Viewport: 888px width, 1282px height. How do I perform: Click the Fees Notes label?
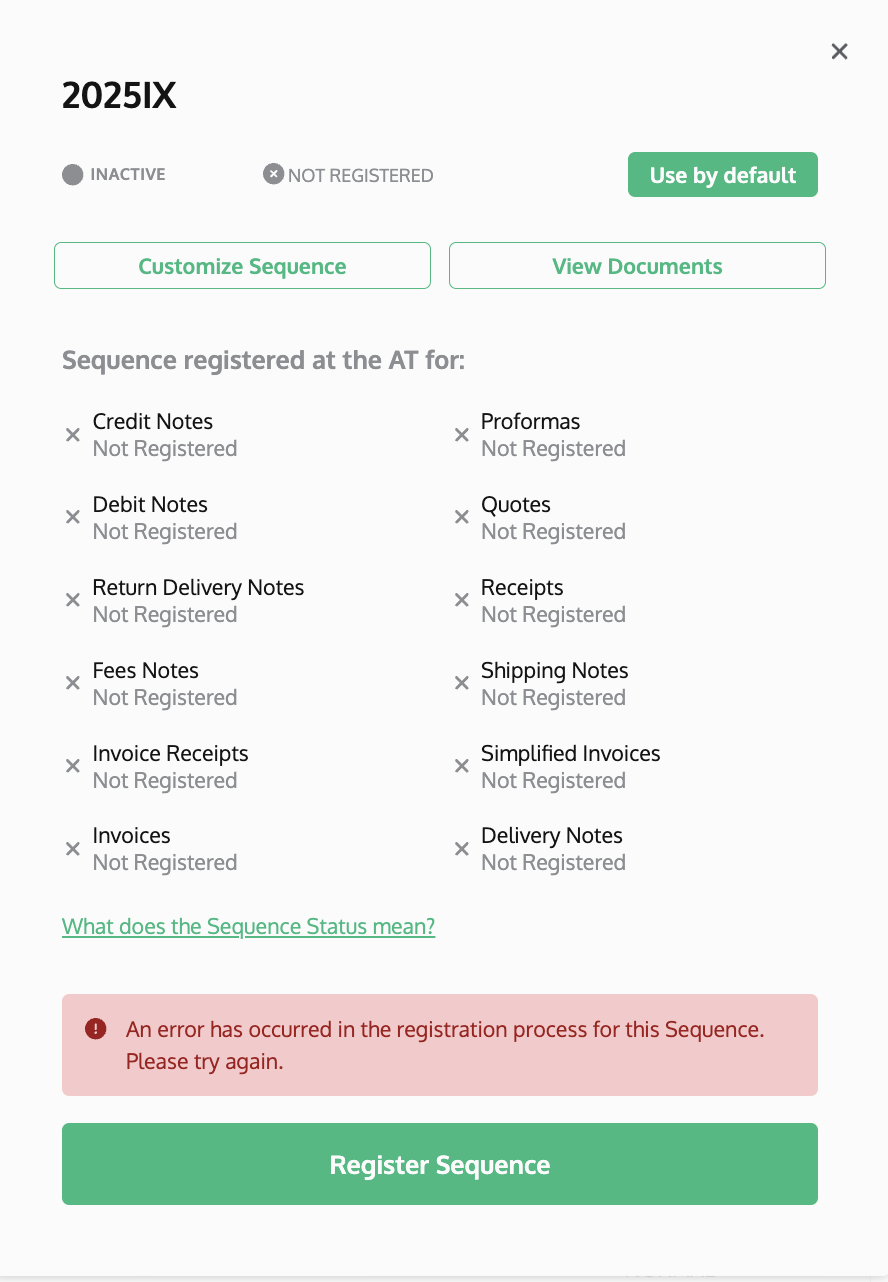click(146, 670)
